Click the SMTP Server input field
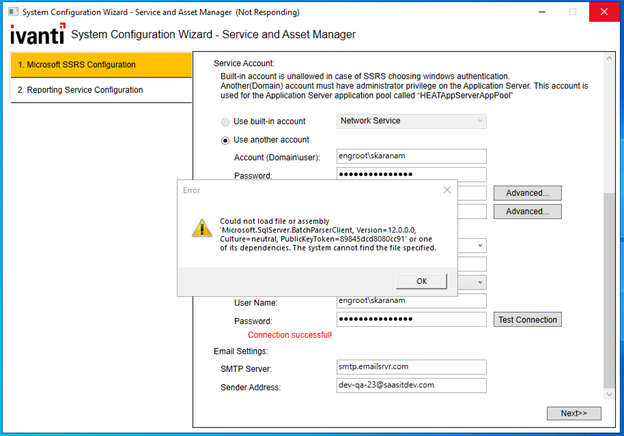624x436 pixels. (x=410, y=367)
